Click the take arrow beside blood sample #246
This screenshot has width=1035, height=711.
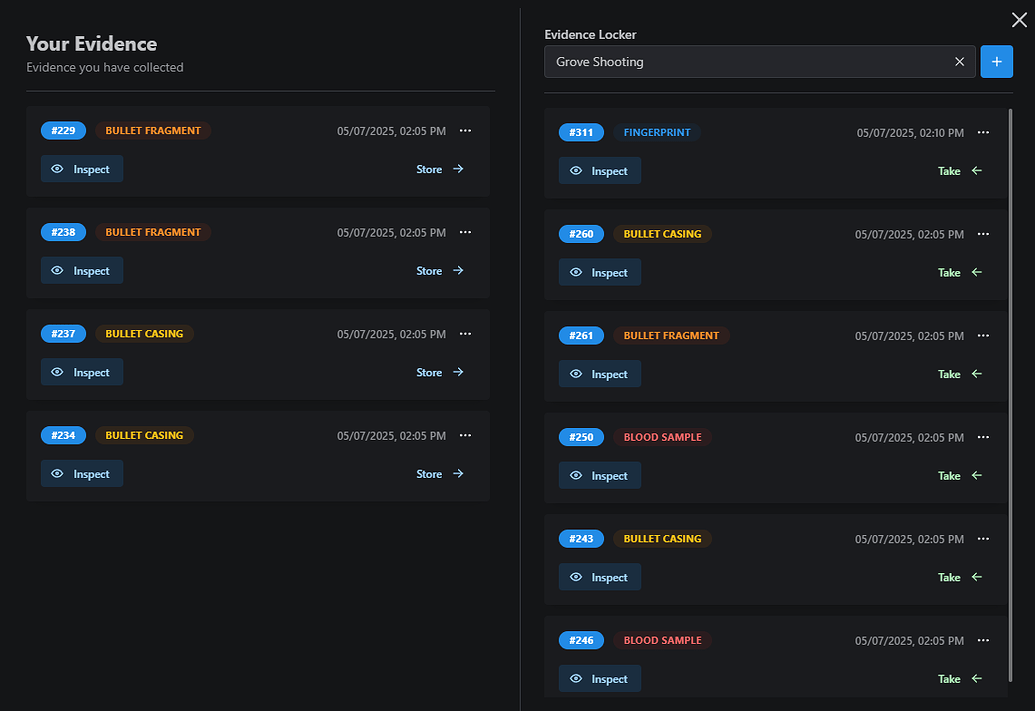pos(977,679)
